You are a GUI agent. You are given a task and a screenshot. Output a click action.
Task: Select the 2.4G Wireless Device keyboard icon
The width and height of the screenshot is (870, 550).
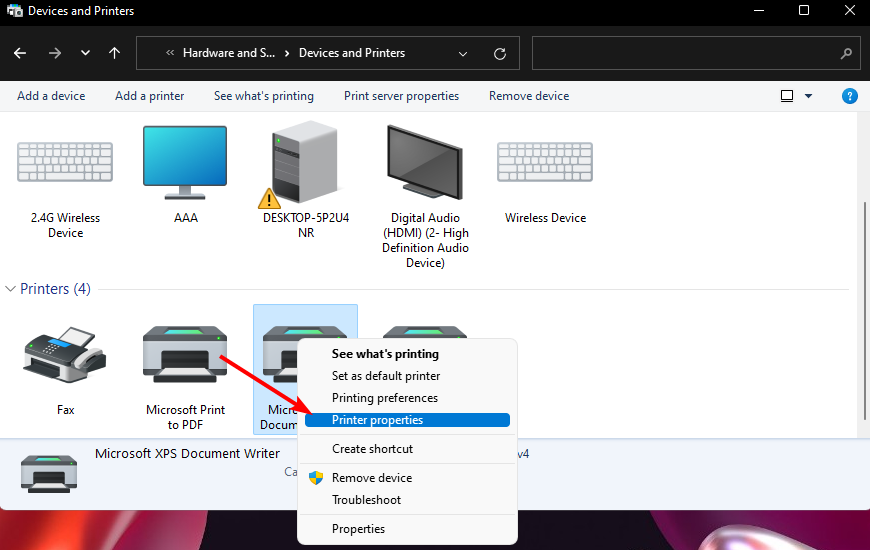[65, 162]
